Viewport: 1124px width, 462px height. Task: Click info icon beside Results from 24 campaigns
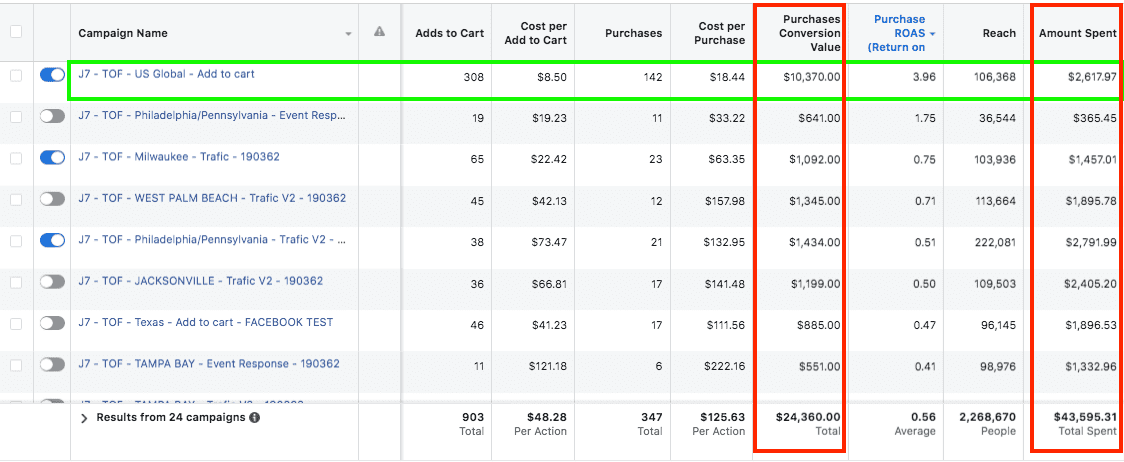[x=254, y=418]
